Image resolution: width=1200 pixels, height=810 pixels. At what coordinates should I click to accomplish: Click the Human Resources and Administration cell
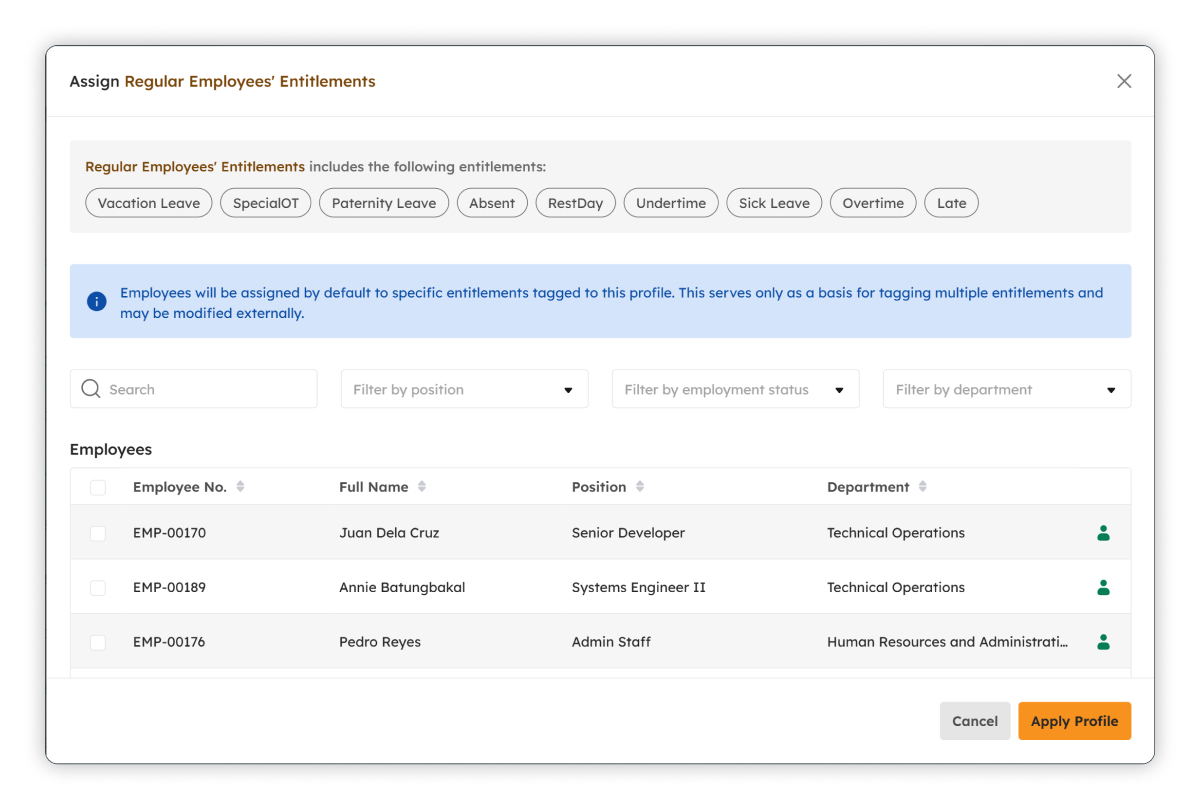[x=947, y=642]
